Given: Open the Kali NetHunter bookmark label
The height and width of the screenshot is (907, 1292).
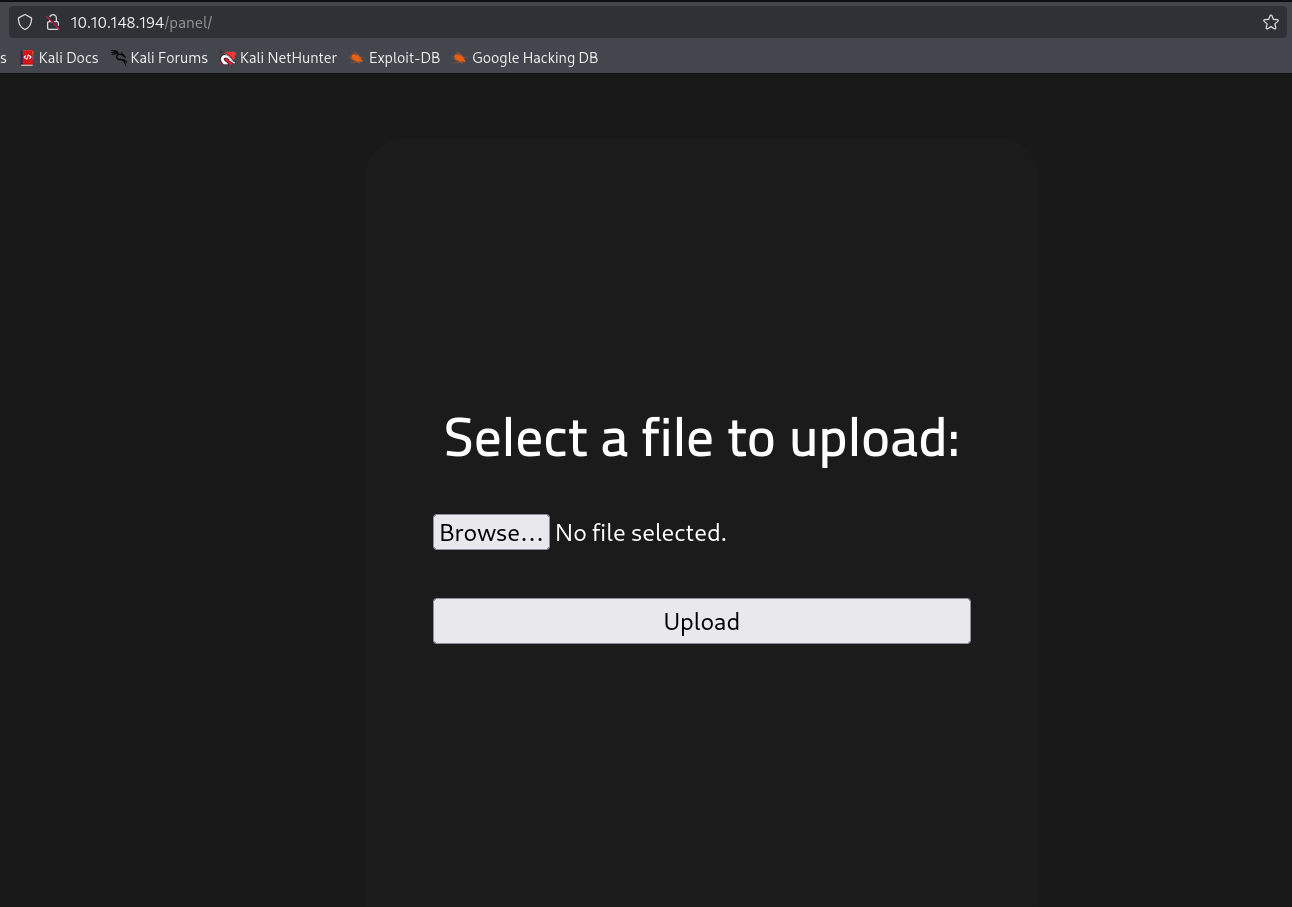Looking at the screenshot, I should (288, 58).
